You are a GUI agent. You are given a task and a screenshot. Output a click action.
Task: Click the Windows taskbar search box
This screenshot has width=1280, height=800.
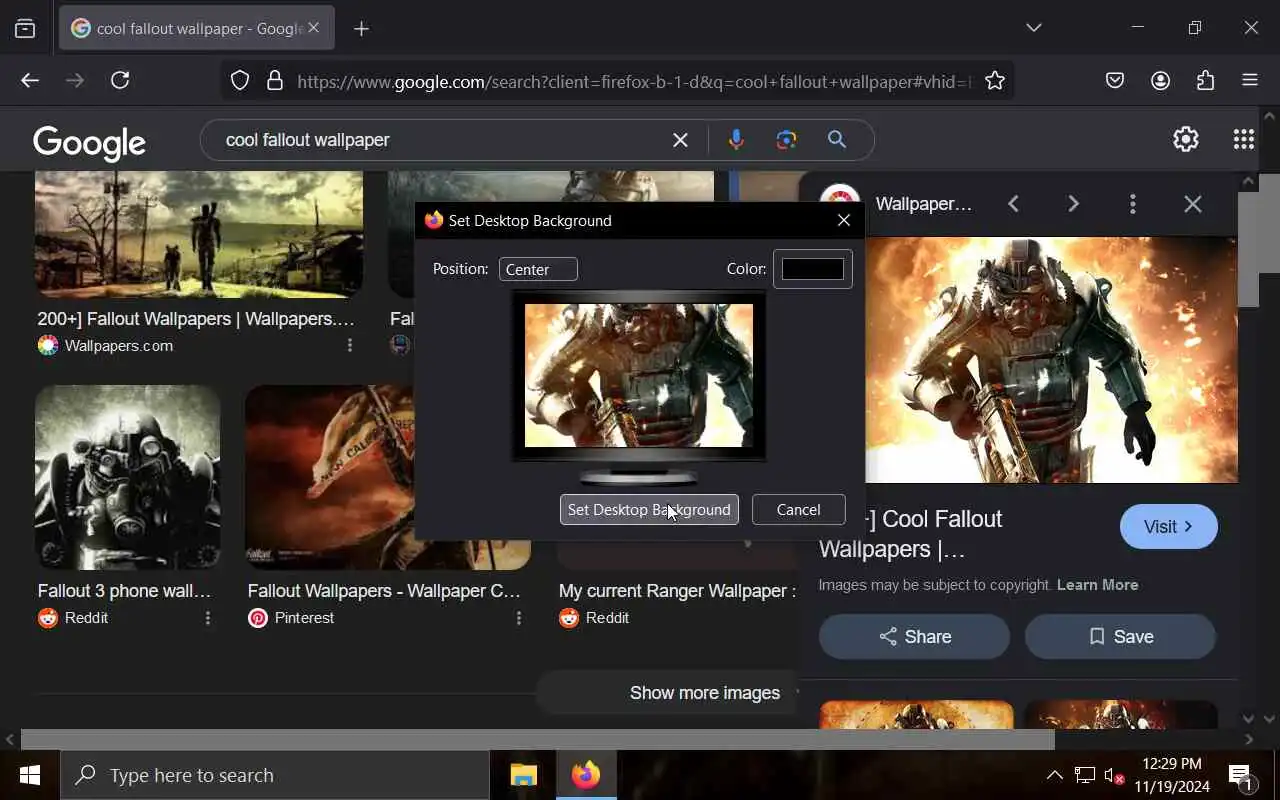[275, 775]
